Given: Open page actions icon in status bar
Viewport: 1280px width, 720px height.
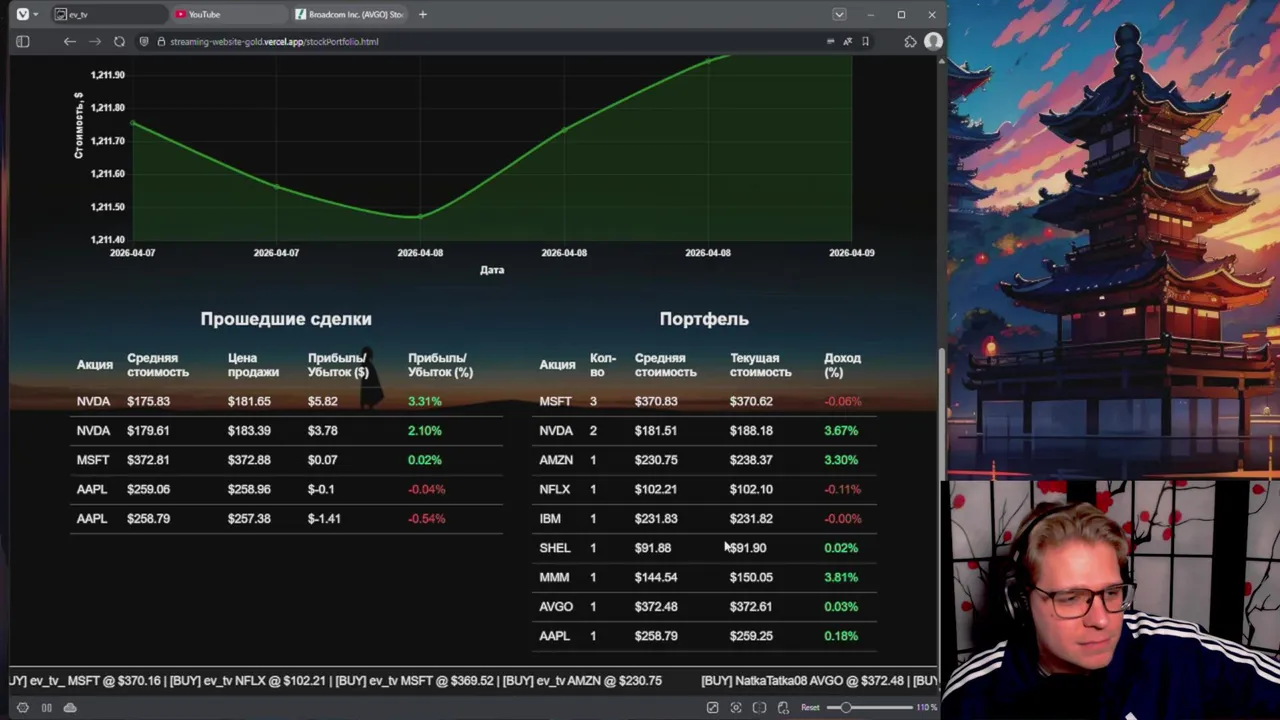Looking at the screenshot, I should click(783, 707).
